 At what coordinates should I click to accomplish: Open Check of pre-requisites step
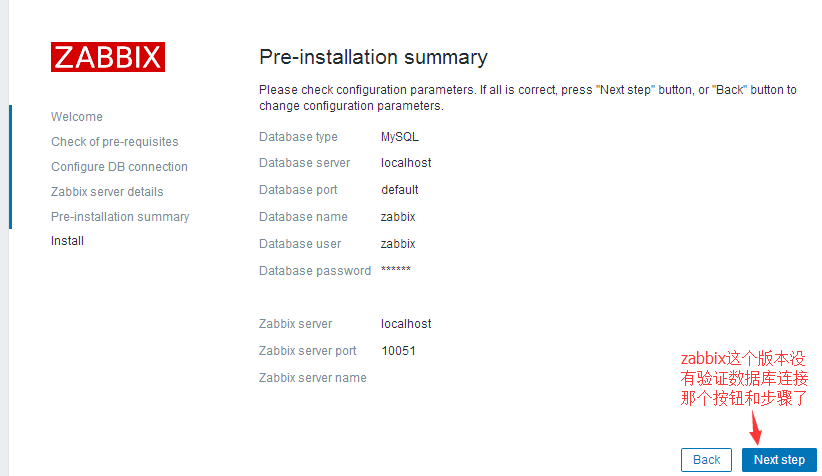coord(115,142)
